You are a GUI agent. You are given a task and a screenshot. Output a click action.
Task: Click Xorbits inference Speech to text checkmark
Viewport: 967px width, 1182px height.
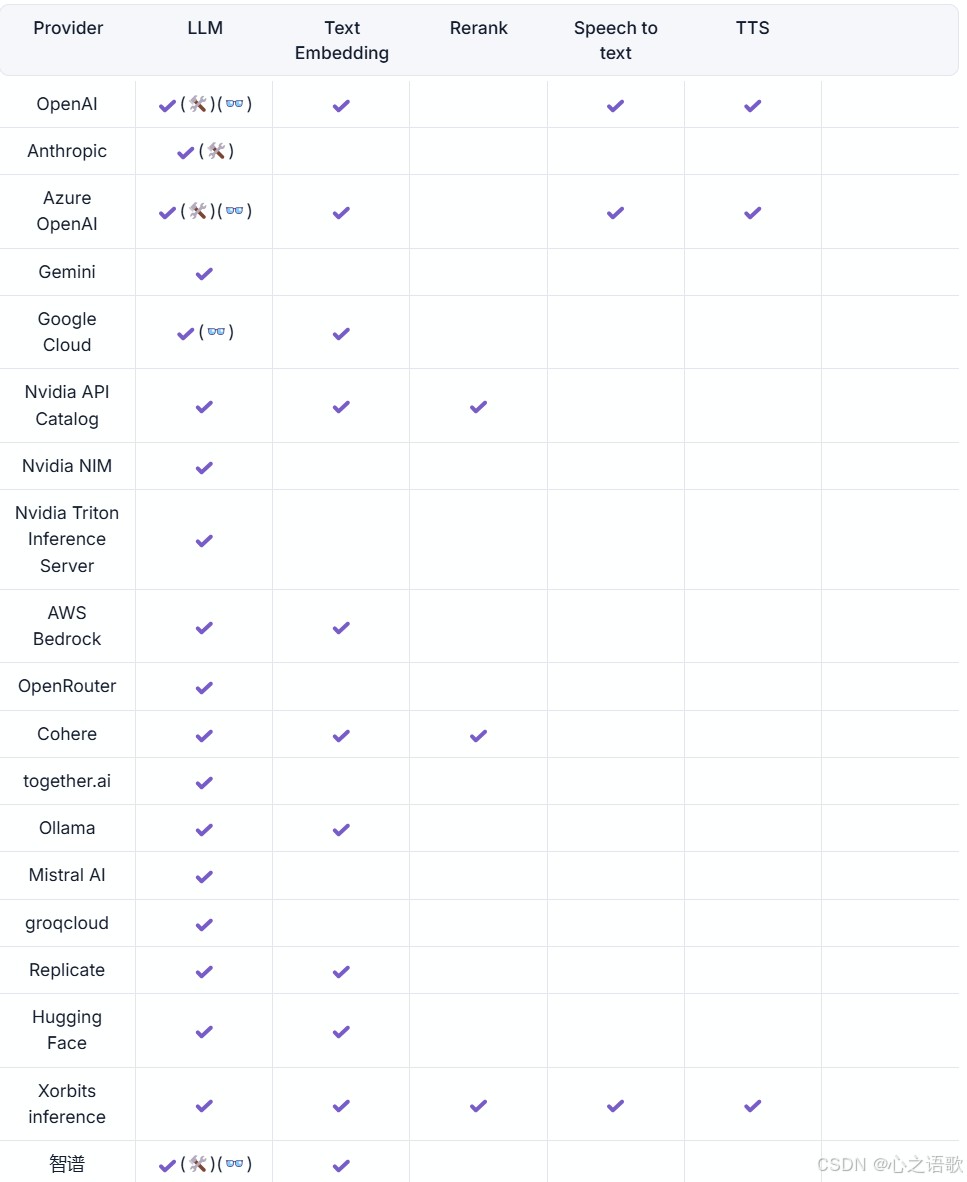(x=615, y=1105)
